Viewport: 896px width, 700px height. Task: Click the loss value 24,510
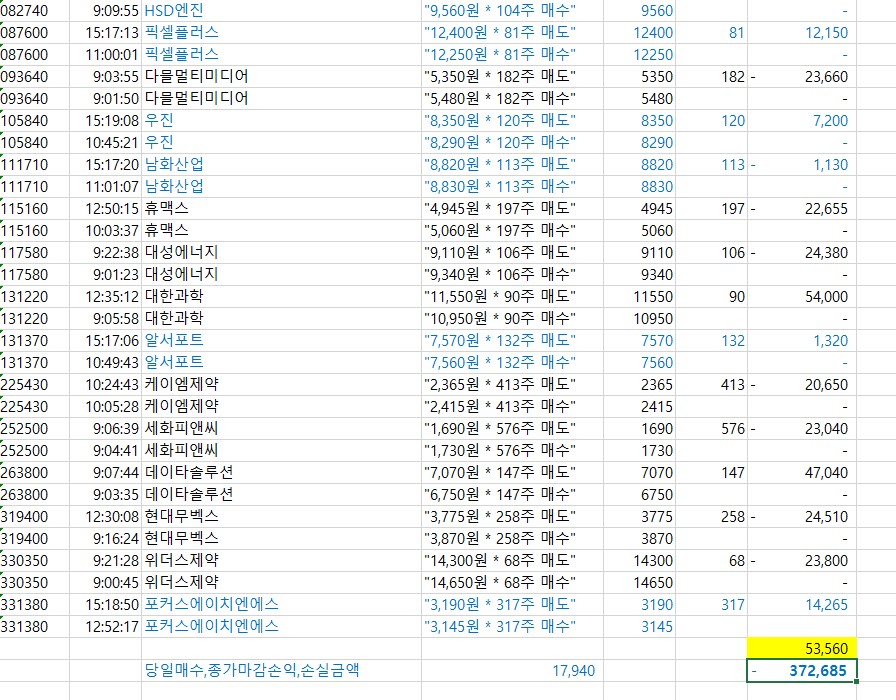[x=802, y=517]
